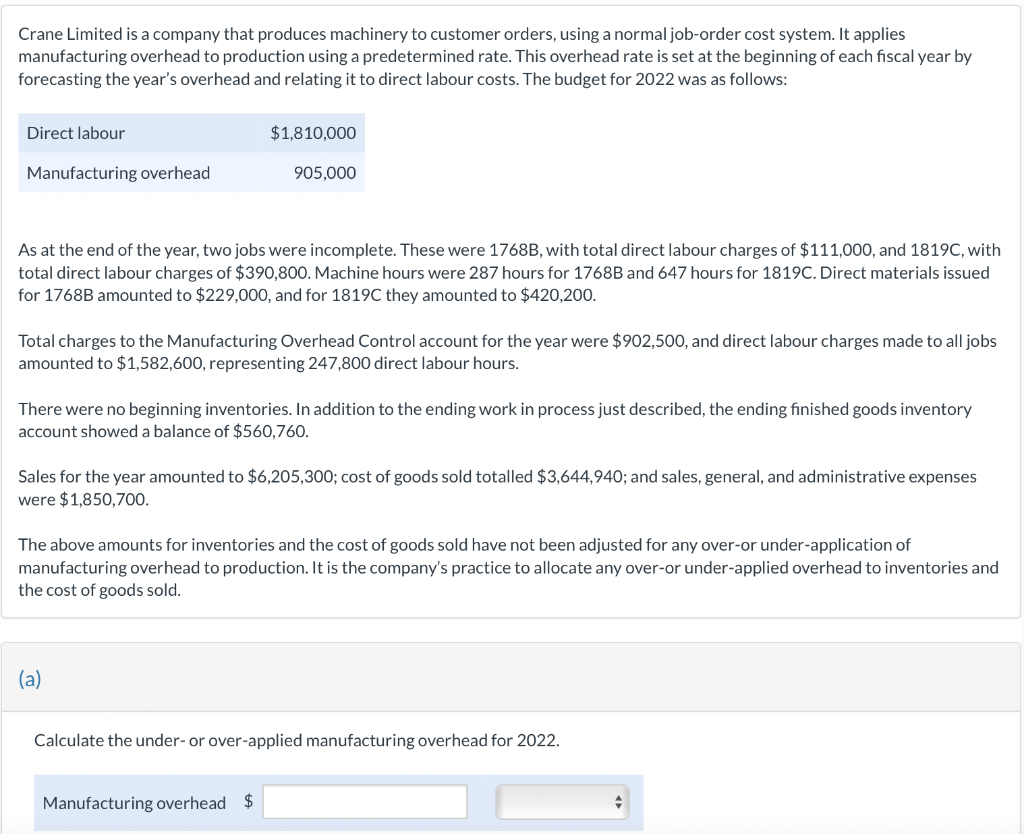The height and width of the screenshot is (834, 1024).
Task: Click the paragraph beginning 'Total charges to'
Action: point(507,352)
